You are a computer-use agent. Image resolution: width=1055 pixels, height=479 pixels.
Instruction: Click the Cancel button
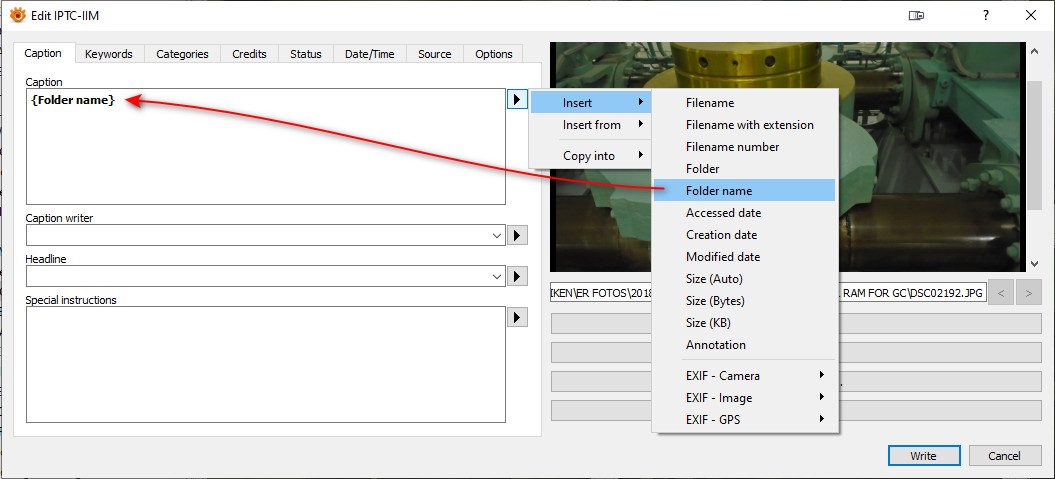tap(1005, 455)
